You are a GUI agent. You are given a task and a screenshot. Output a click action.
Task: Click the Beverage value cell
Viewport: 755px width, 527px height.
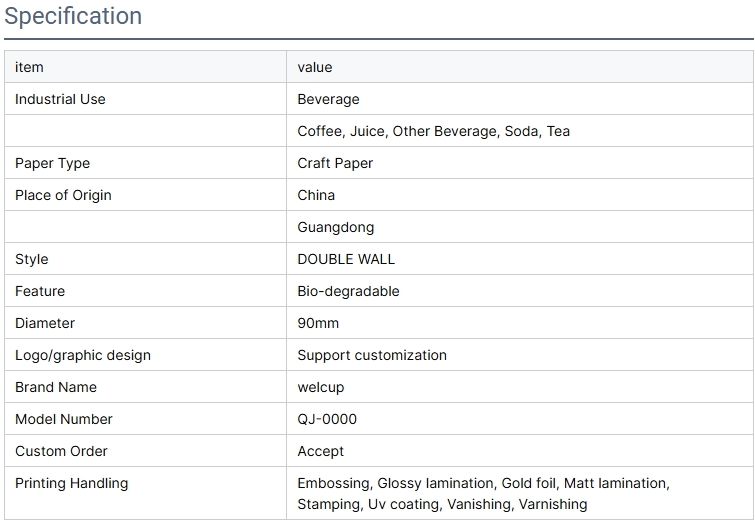click(520, 99)
